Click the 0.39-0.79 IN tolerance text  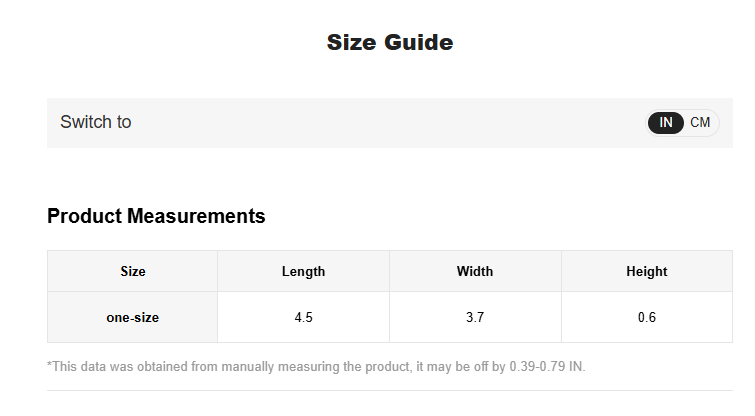click(547, 367)
